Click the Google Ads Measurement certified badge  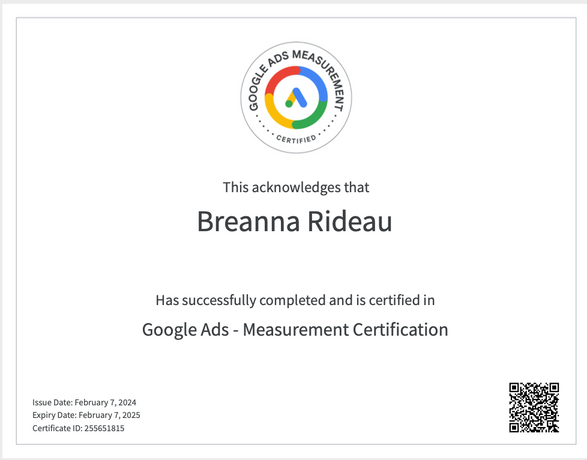click(296, 97)
